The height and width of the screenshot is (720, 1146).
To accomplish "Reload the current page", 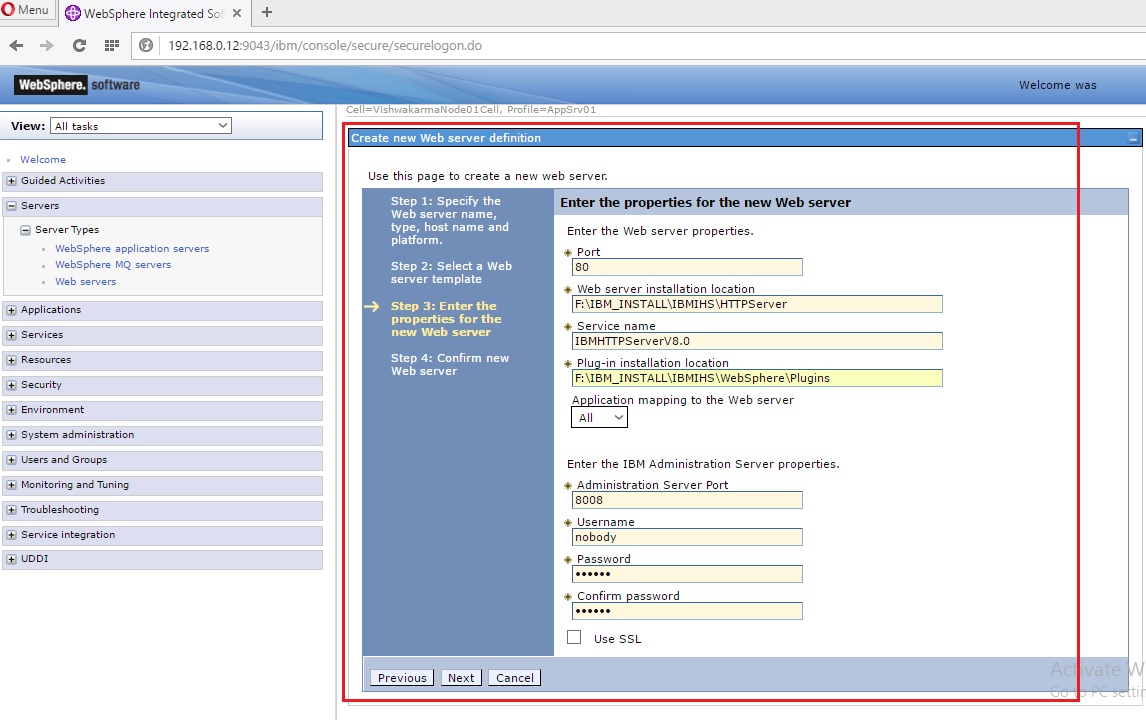I will tap(79, 45).
